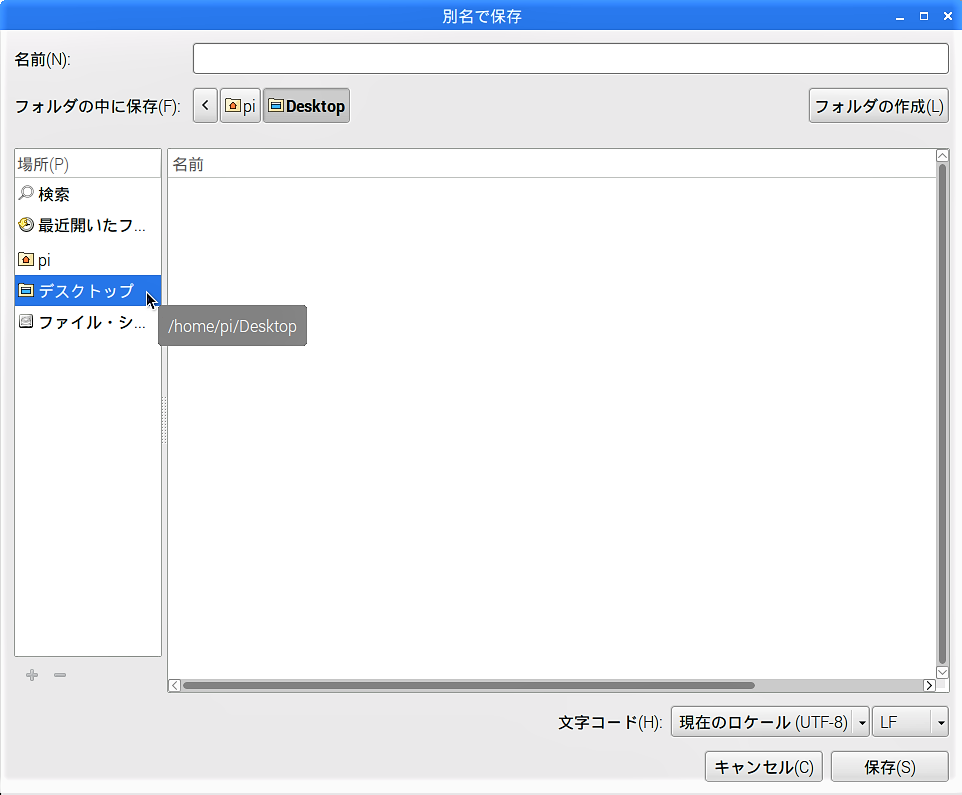Select the Desktop path bar button
This screenshot has width=962, height=795.
306,106
